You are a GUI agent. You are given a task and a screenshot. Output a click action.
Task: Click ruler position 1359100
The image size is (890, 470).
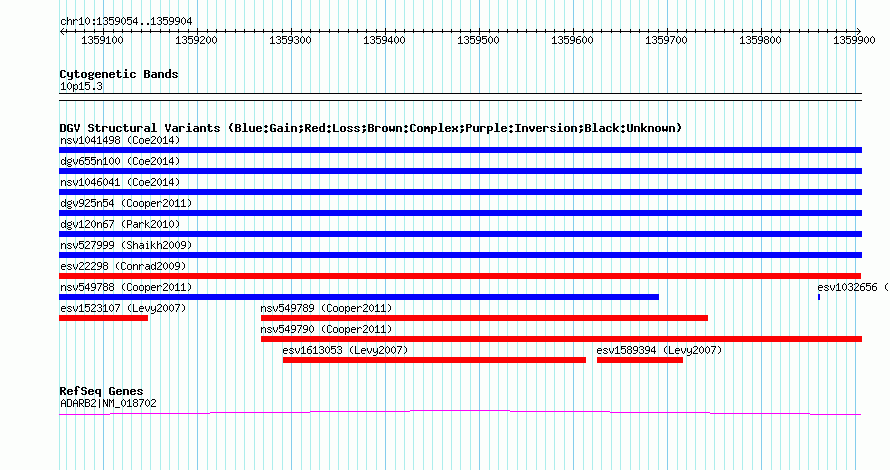[102, 40]
